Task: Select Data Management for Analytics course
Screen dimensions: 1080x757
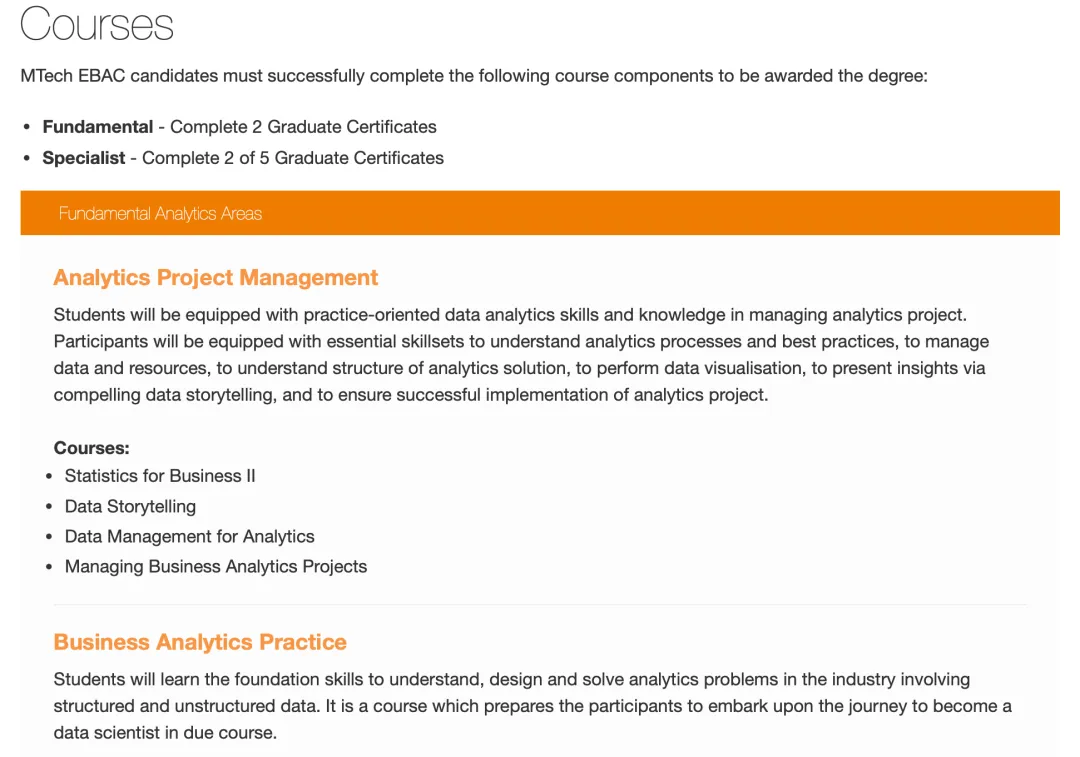Action: tap(190, 536)
